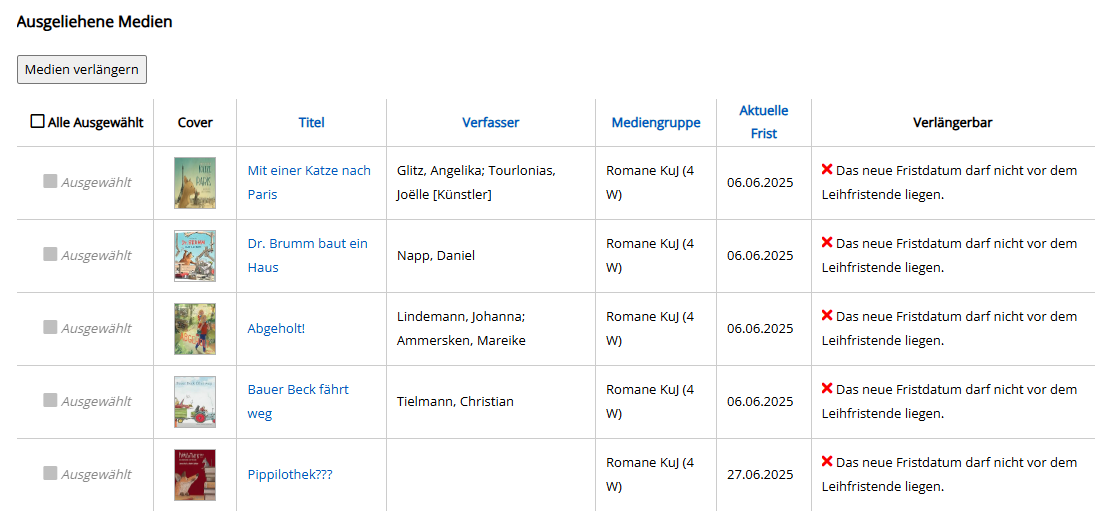Sort by 'Aktuelle Frist' column header
This screenshot has height=518, width=1099.
tap(763, 121)
